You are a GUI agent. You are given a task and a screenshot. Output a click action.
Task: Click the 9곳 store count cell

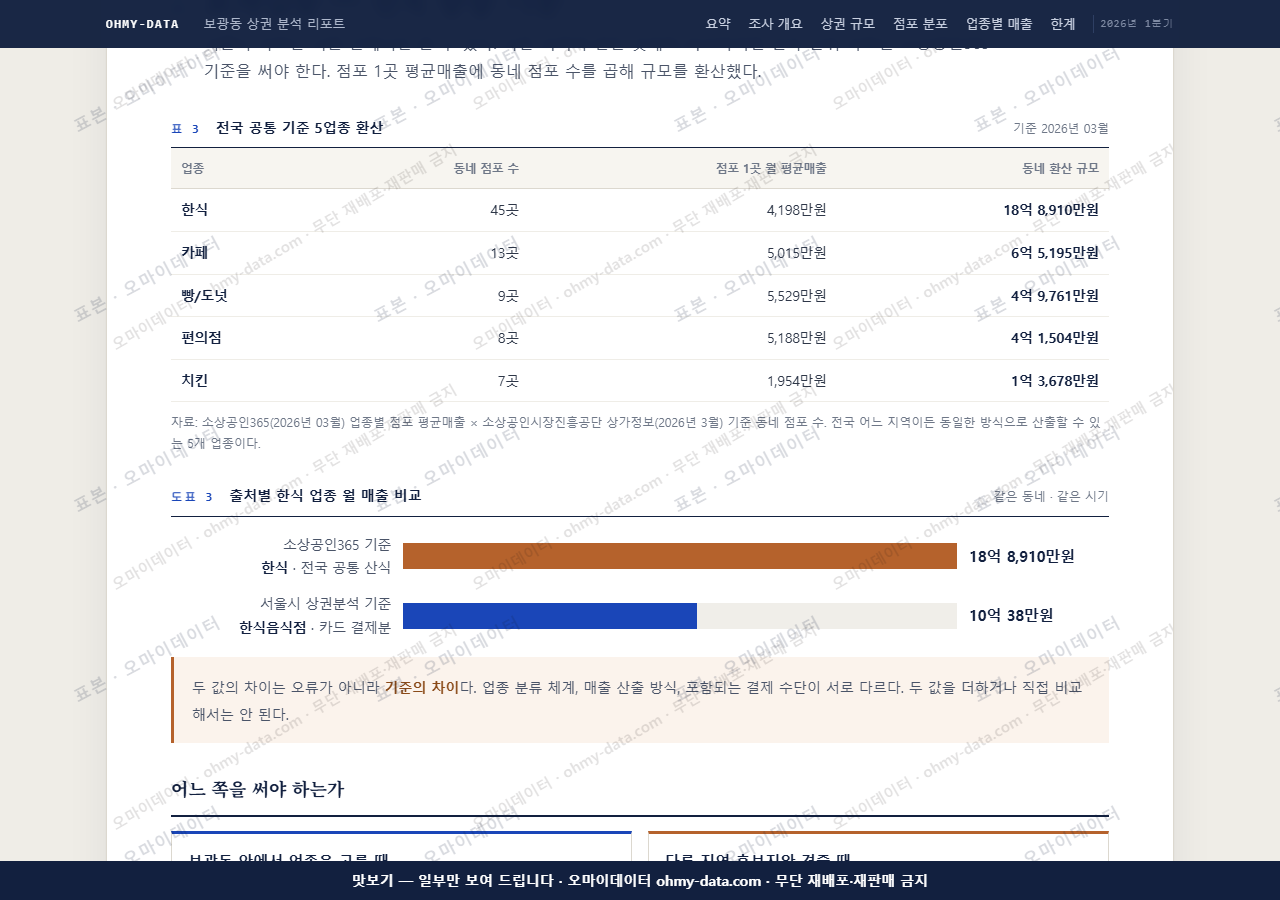click(x=508, y=295)
